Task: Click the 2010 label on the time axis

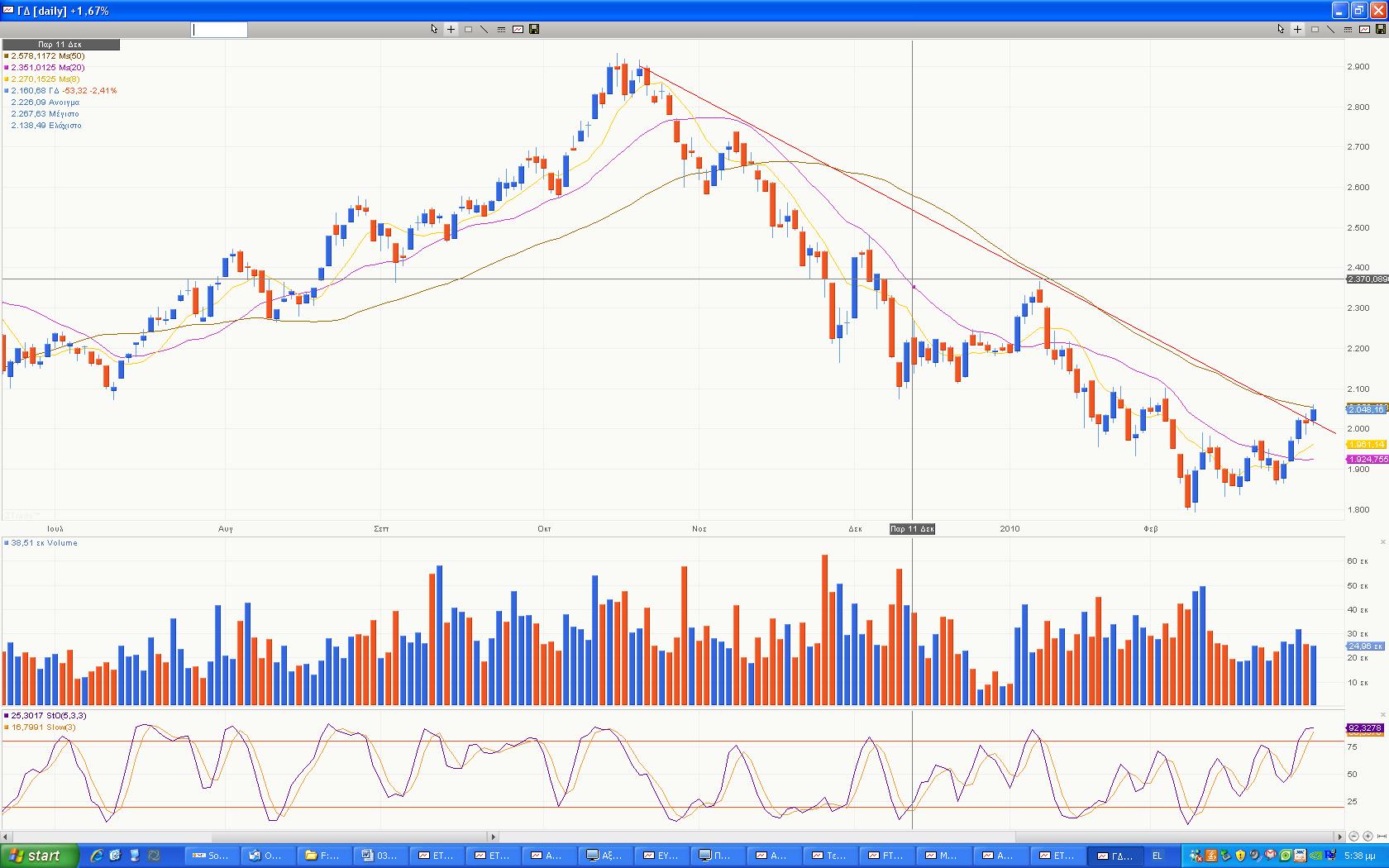Action: 1010,529
